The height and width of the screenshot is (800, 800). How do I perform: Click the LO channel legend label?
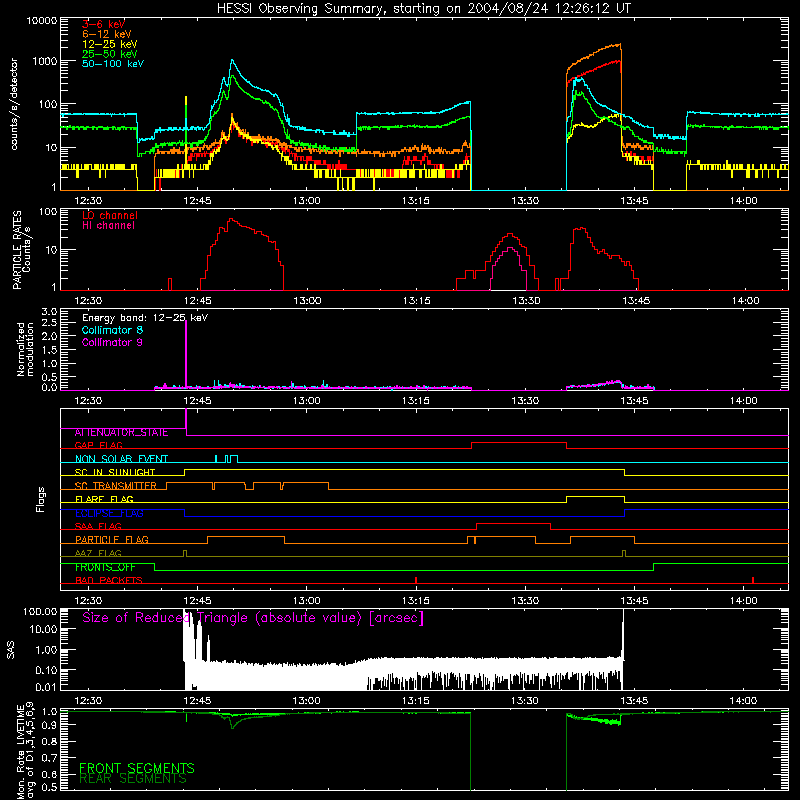(110, 215)
